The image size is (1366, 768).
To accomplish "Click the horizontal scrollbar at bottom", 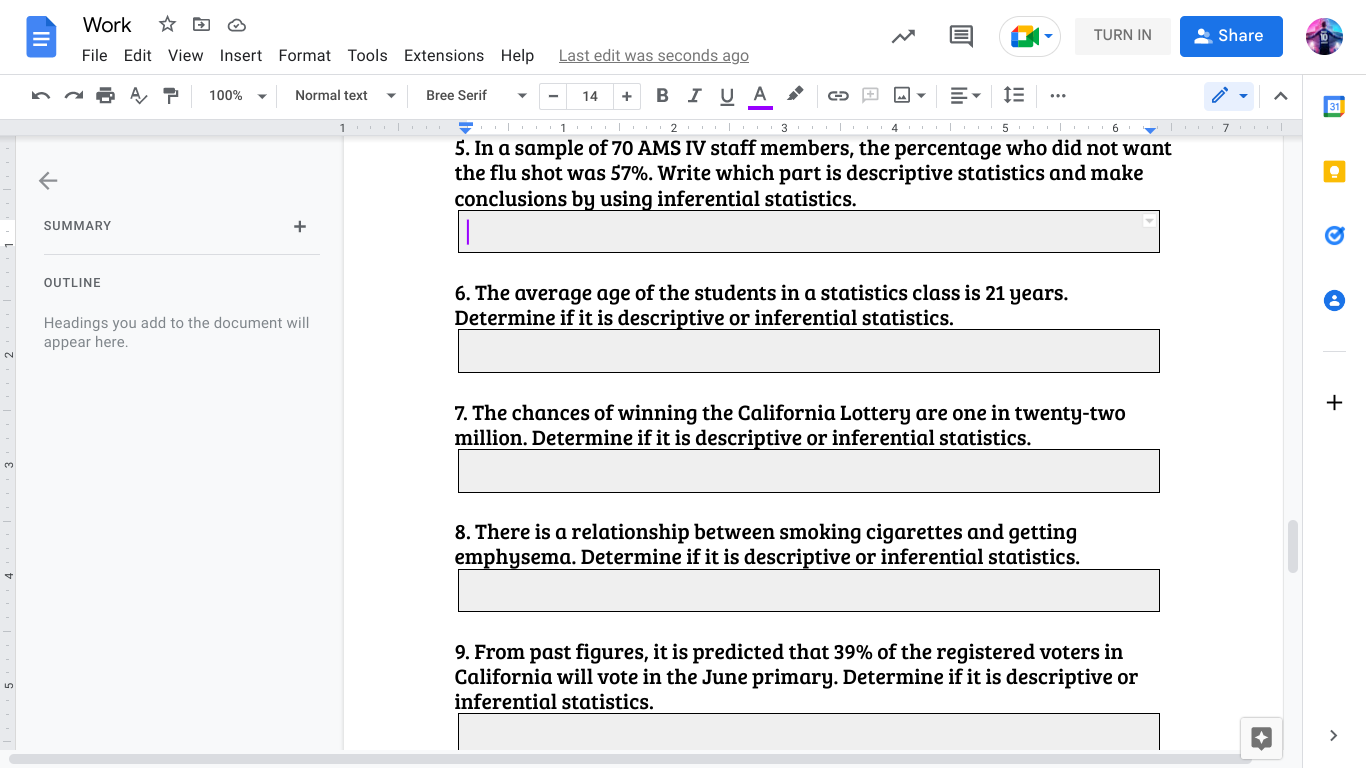I will coord(628,760).
